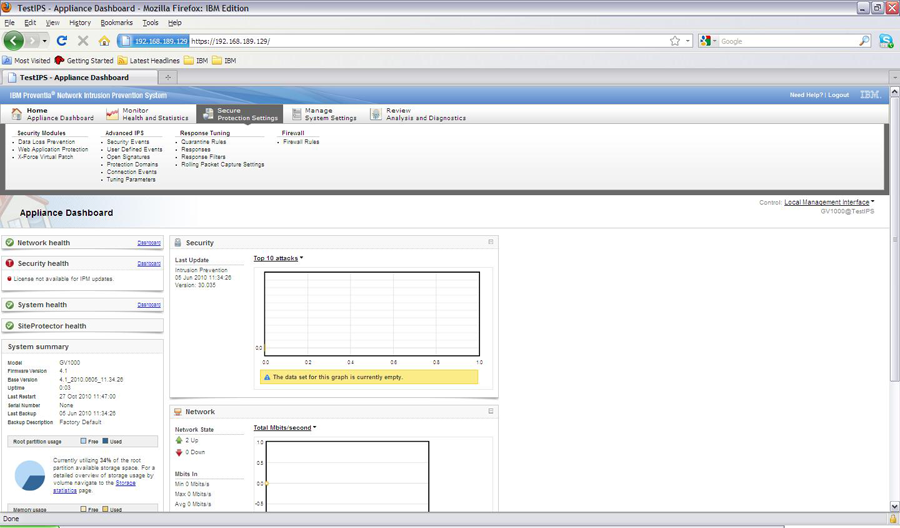Reload the page with the refresh icon
900x528 pixels.
[61, 41]
